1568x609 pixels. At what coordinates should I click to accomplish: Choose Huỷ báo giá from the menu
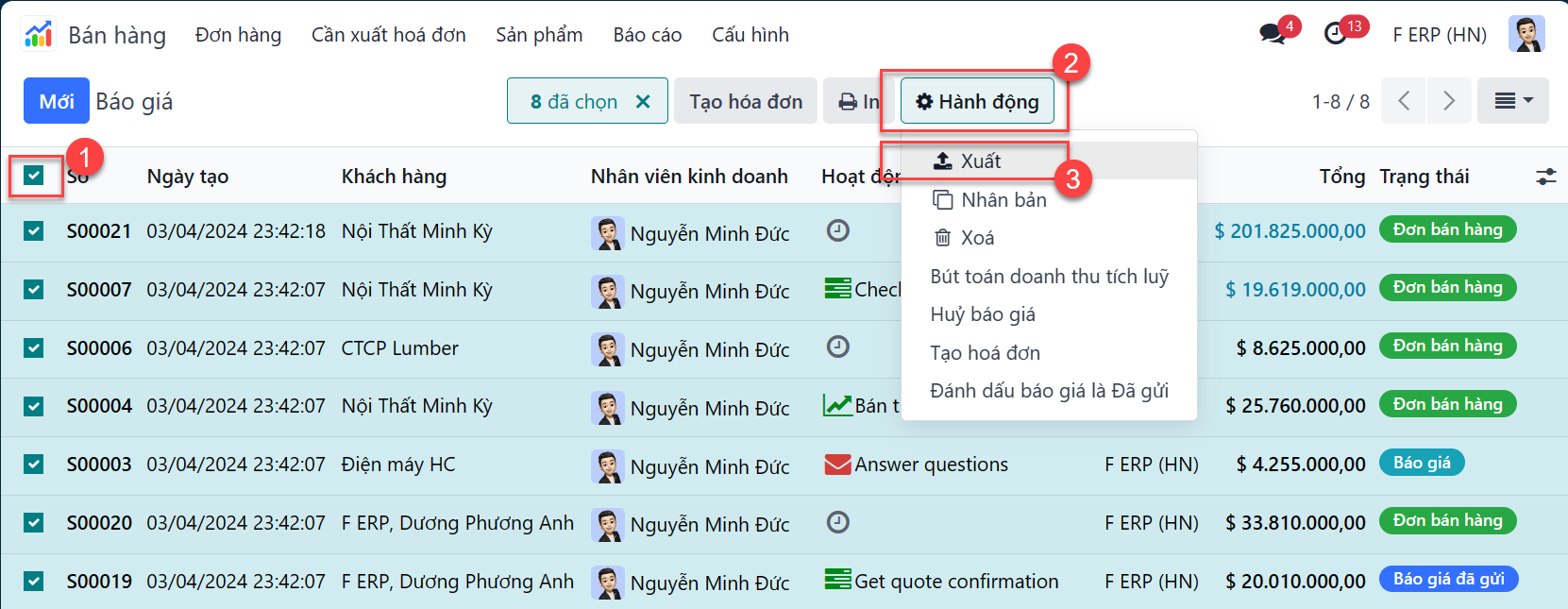point(1049,314)
